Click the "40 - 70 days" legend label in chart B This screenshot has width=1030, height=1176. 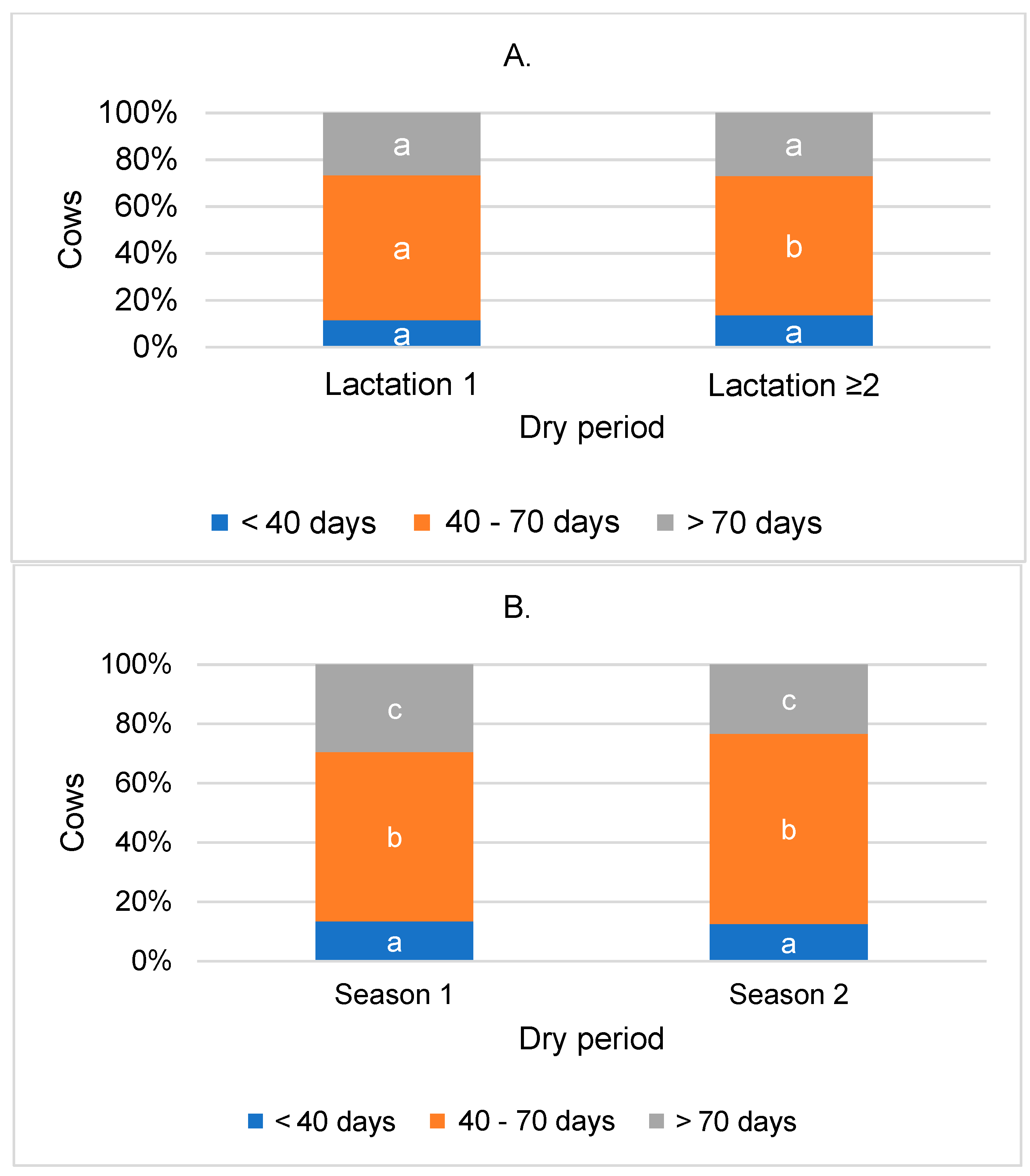(536, 1121)
